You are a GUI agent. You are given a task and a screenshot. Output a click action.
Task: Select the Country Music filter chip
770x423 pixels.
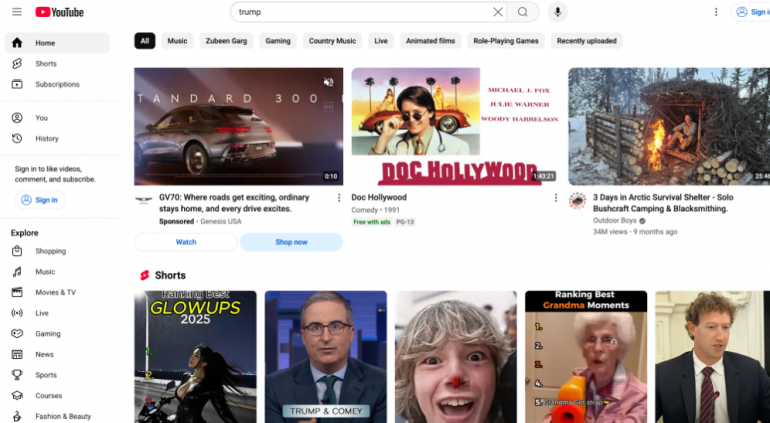pyautogui.click(x=332, y=41)
